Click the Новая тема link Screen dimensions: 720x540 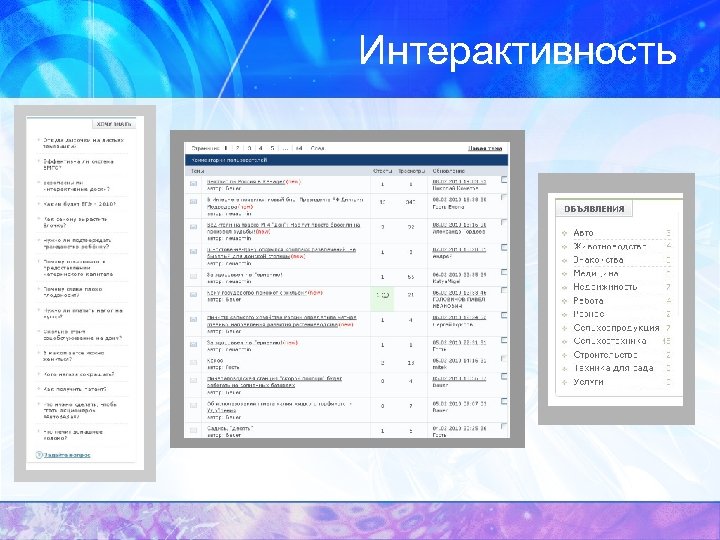click(485, 148)
